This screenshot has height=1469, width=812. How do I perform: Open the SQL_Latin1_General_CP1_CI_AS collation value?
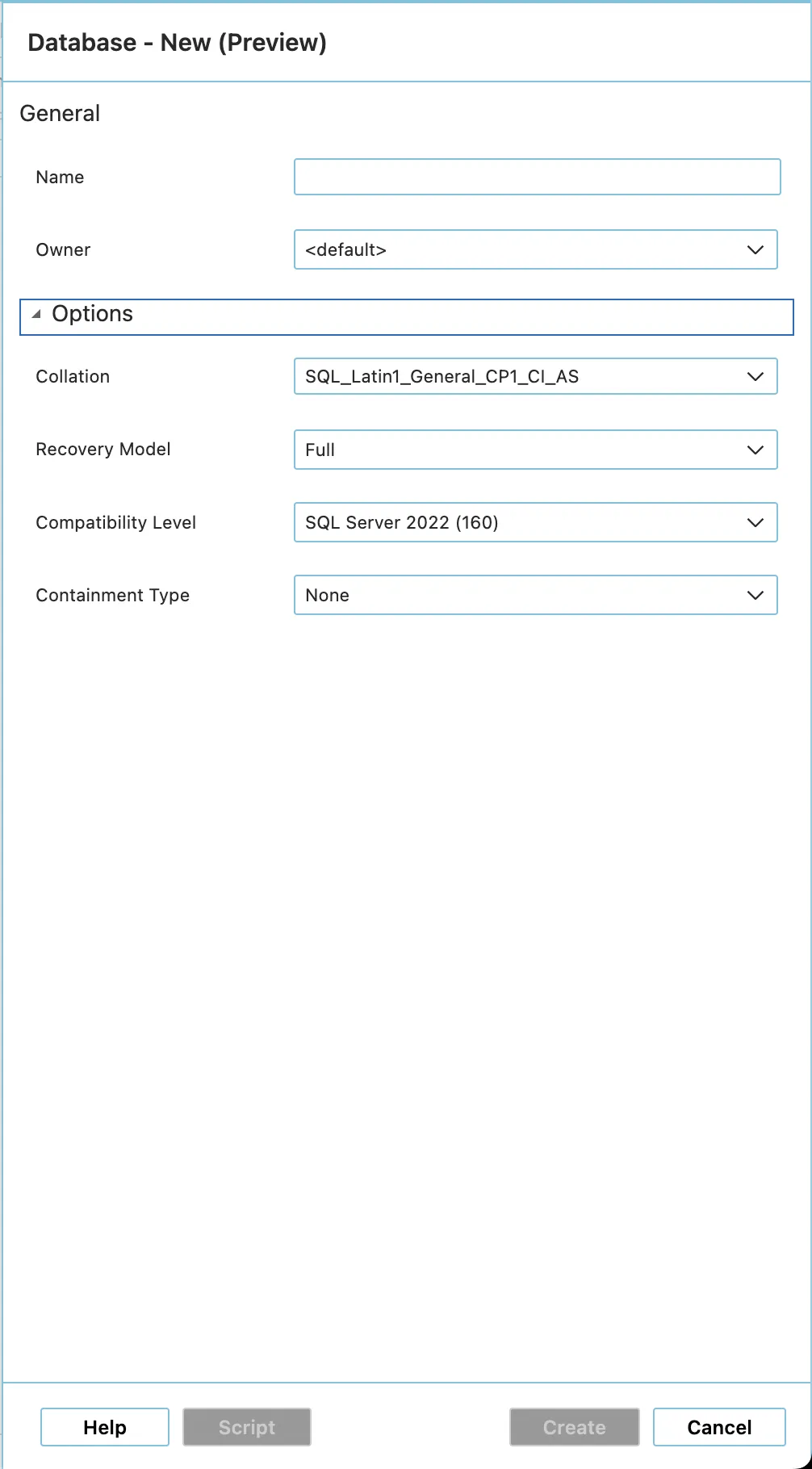(442, 377)
